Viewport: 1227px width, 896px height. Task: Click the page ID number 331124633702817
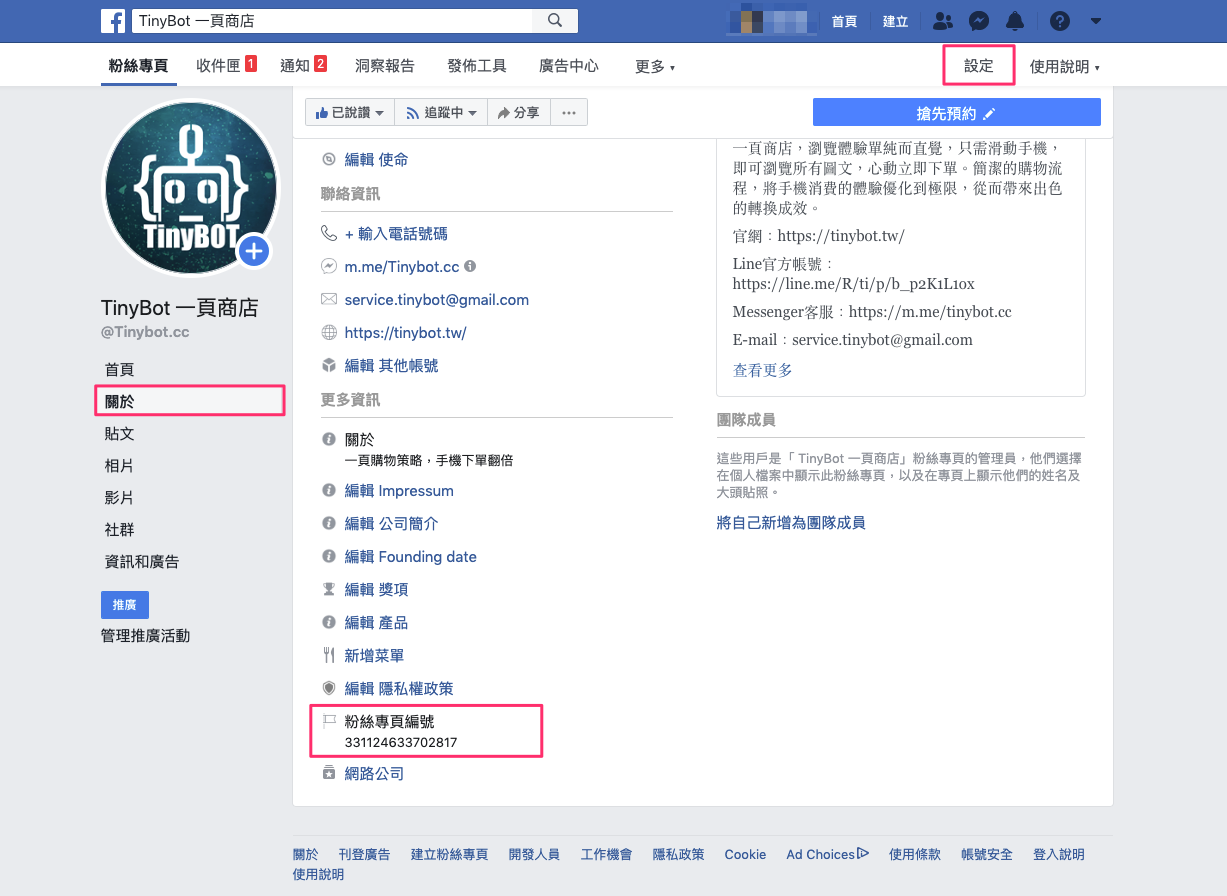tap(401, 743)
